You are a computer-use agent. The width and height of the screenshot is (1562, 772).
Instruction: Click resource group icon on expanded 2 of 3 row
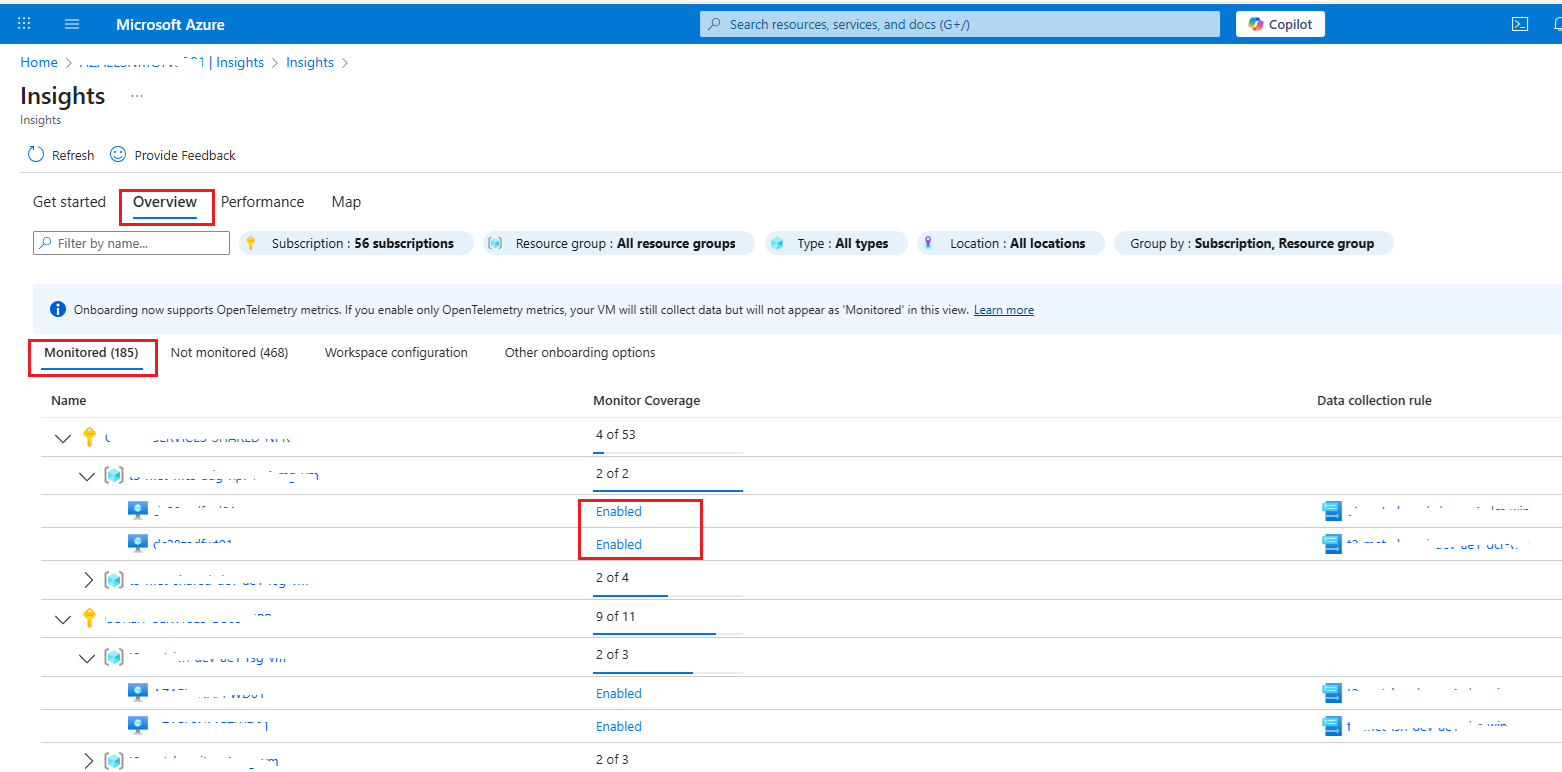[x=113, y=657]
